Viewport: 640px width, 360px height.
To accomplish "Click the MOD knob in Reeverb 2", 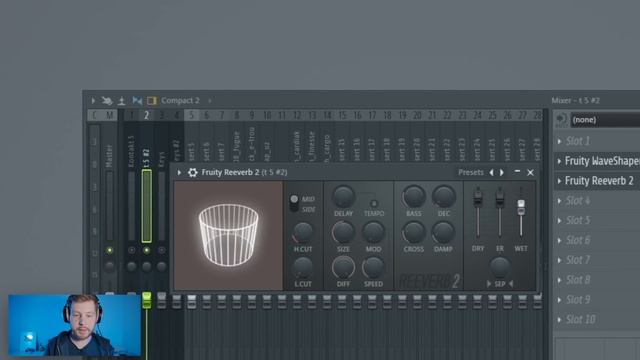I will [373, 232].
